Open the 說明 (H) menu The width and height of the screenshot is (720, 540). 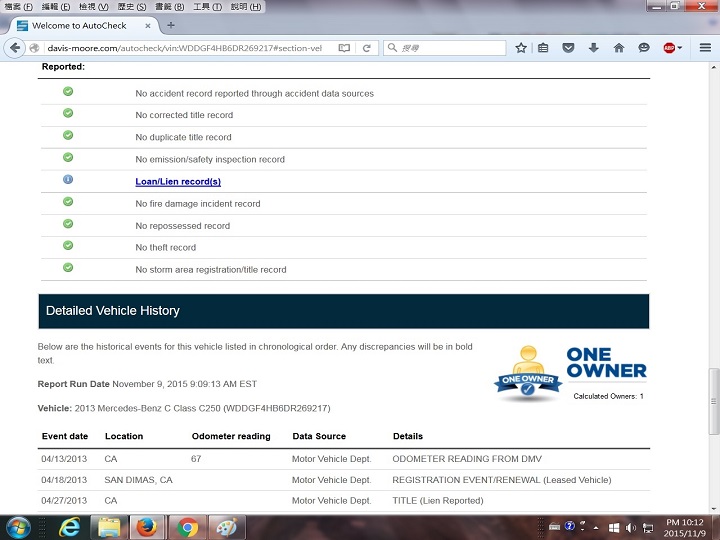tap(246, 6)
